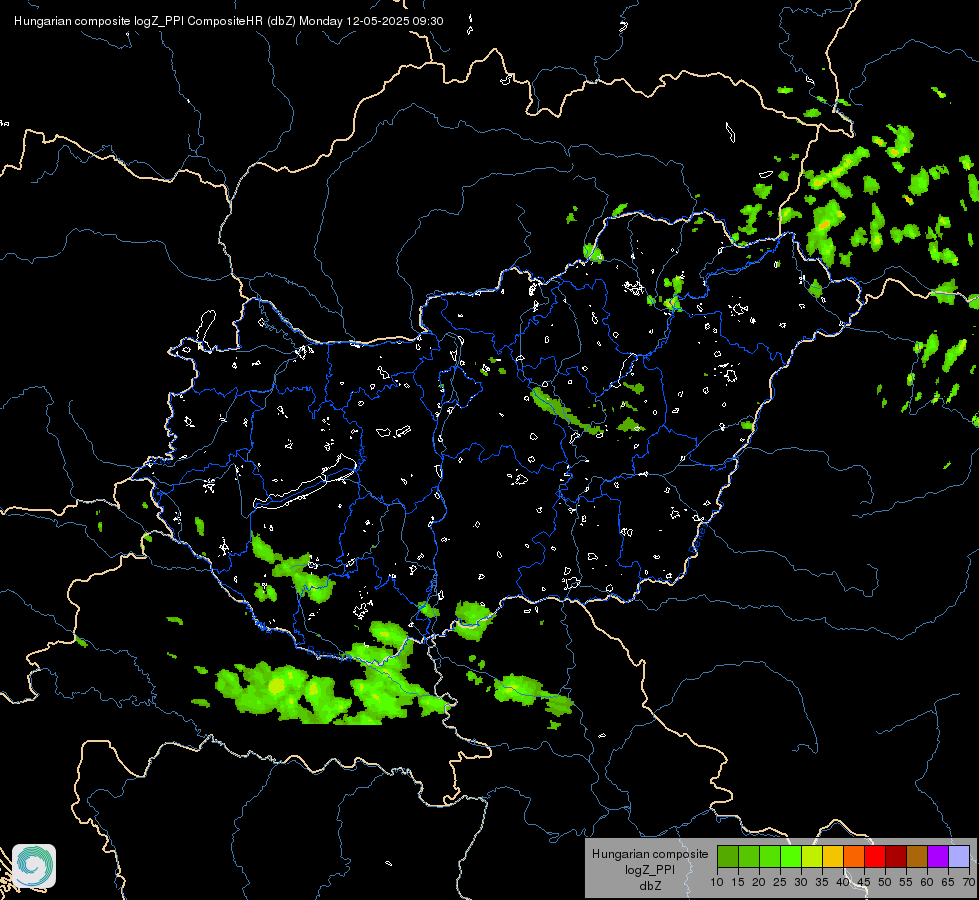Click the '60' tick label on the legend scale
Screen dimensions: 979x900
pos(927,883)
